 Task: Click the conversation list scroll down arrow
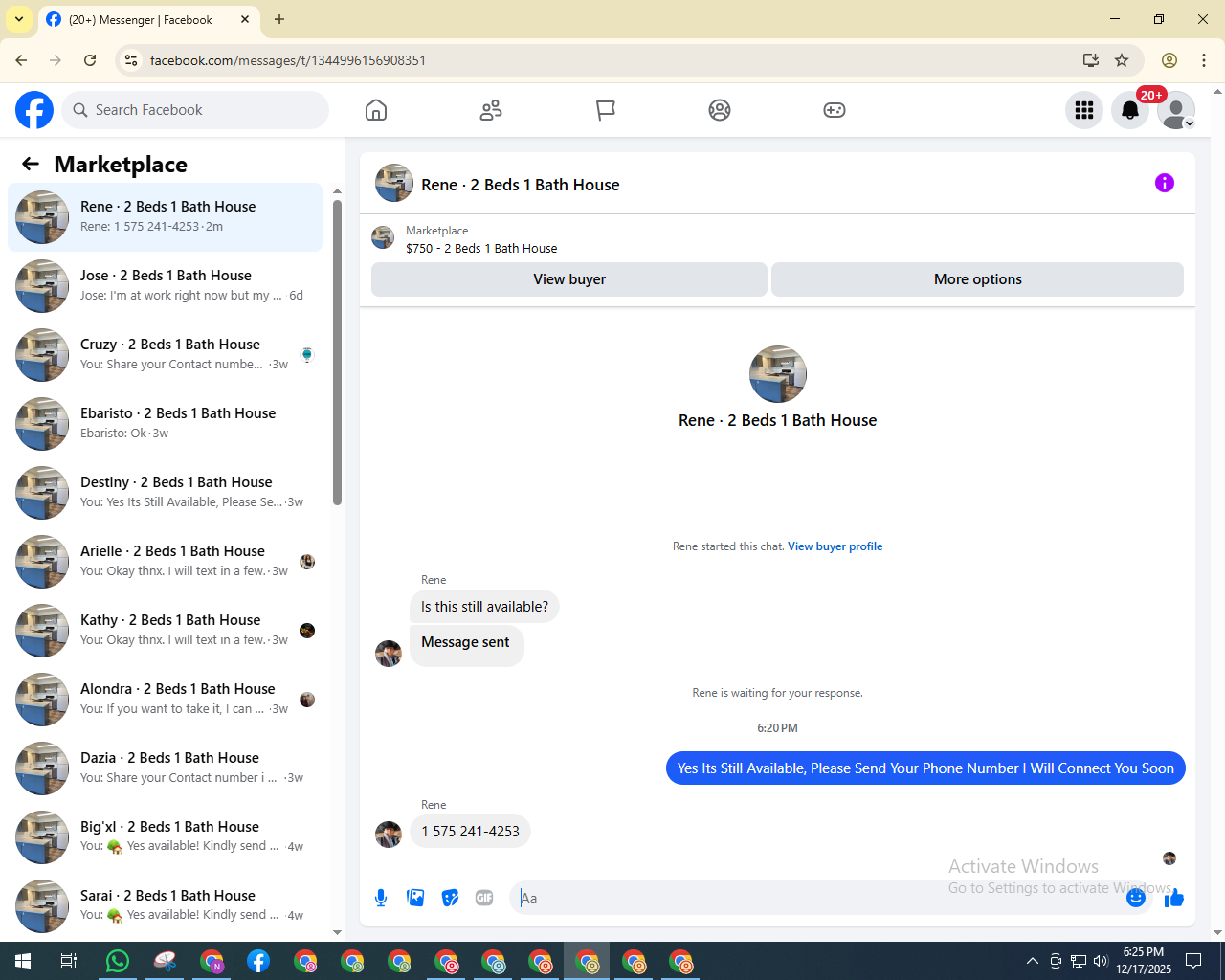click(x=337, y=932)
